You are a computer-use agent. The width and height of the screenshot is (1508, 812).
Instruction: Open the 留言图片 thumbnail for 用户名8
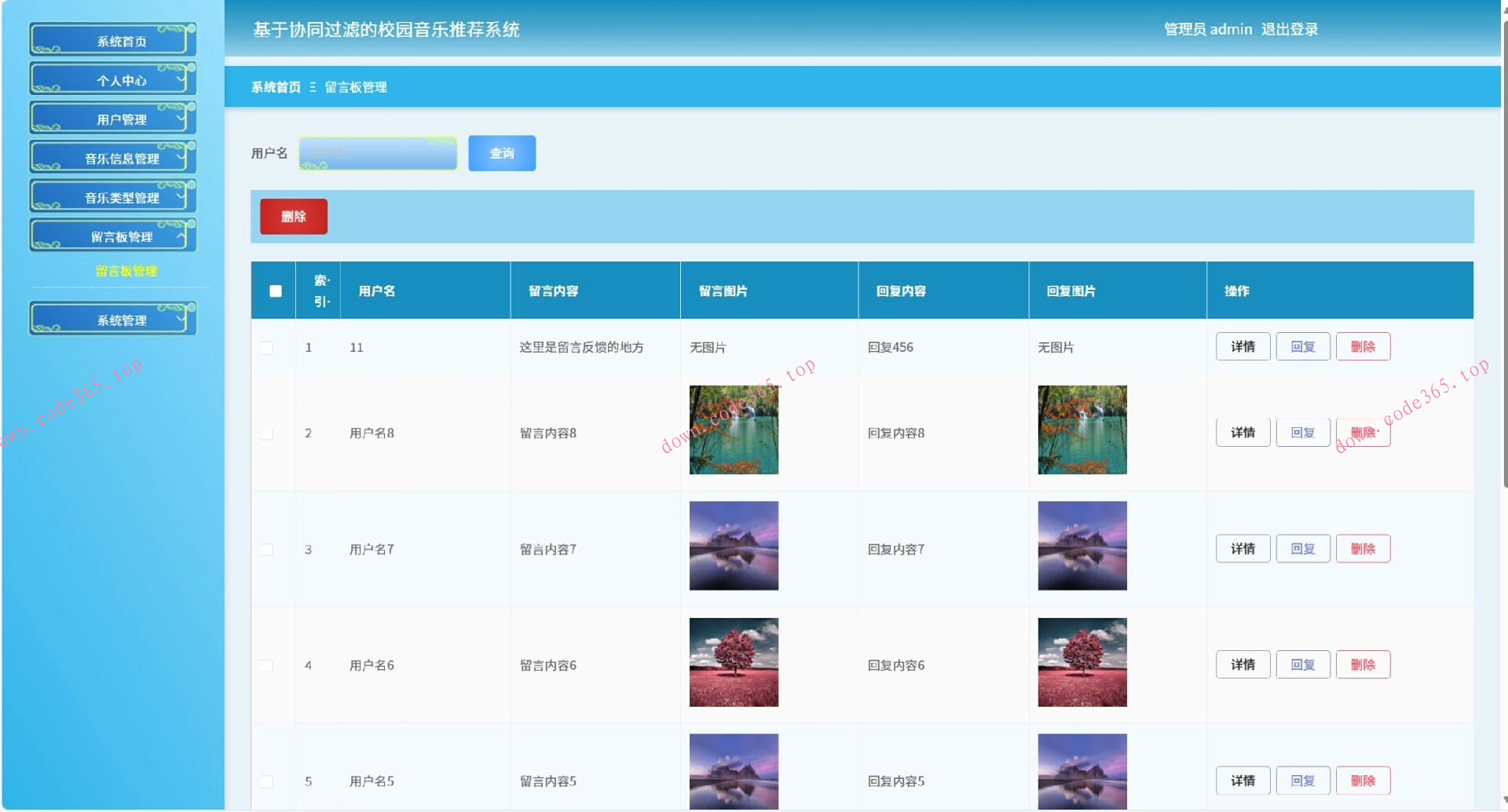coord(734,430)
